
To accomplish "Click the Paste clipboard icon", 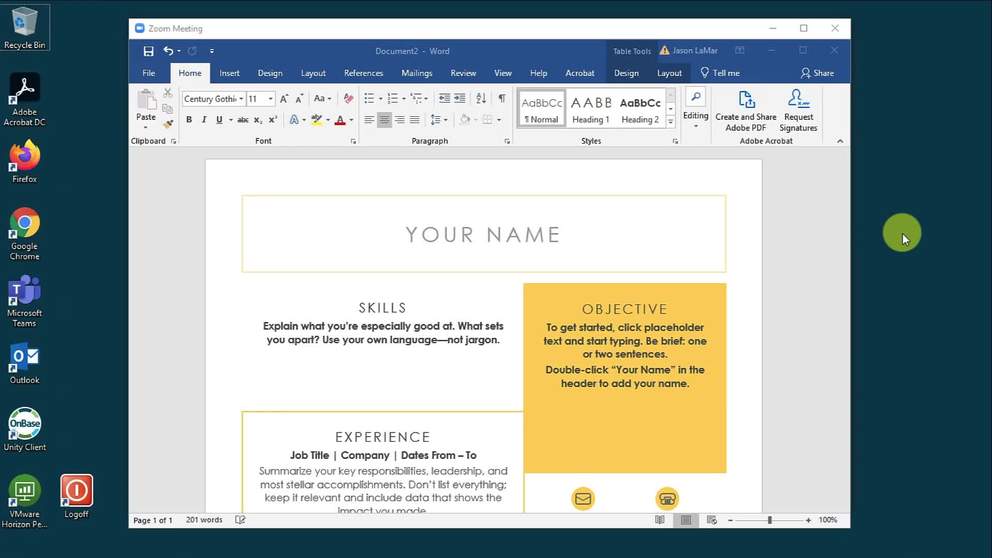I will [x=146, y=100].
